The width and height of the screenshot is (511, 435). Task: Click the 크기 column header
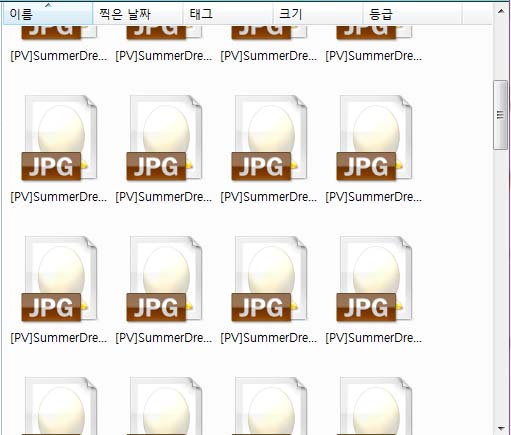pyautogui.click(x=318, y=14)
